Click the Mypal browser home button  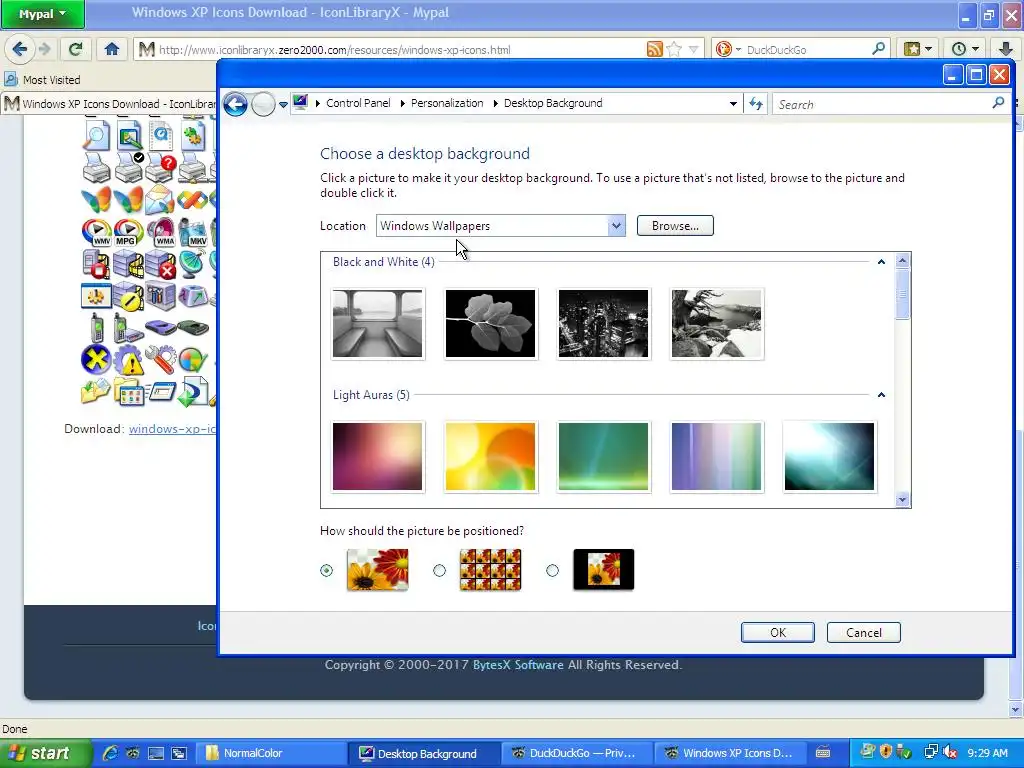click(x=112, y=49)
